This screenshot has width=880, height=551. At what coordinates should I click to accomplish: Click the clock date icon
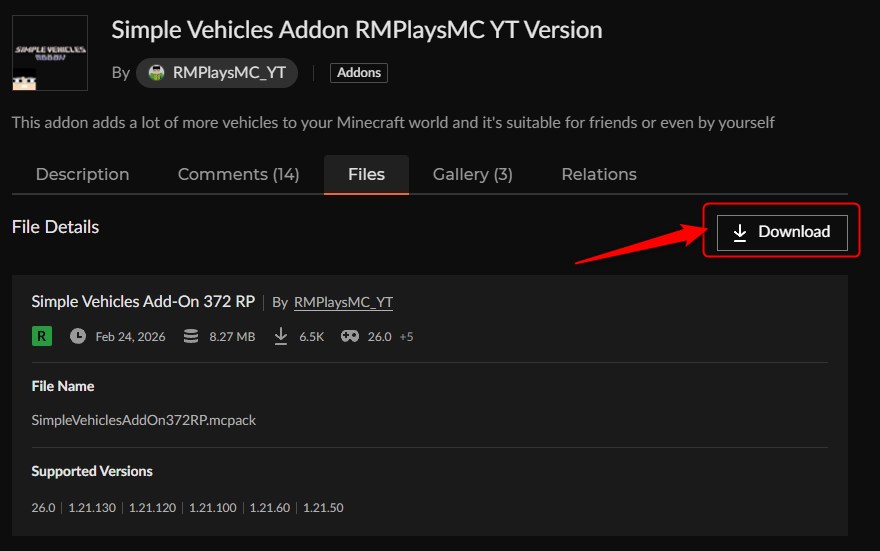pyautogui.click(x=78, y=336)
